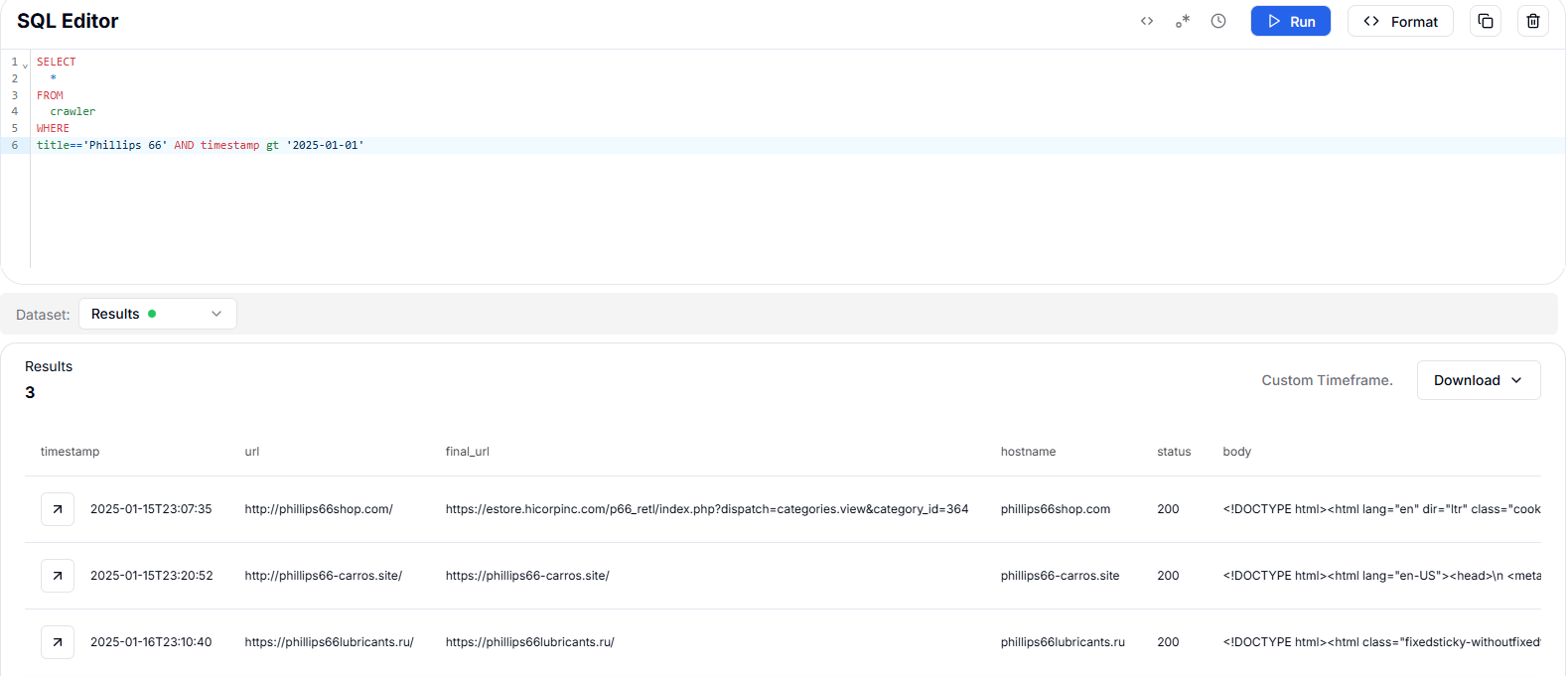Click url http://phillips66-carros.site/

click(324, 576)
